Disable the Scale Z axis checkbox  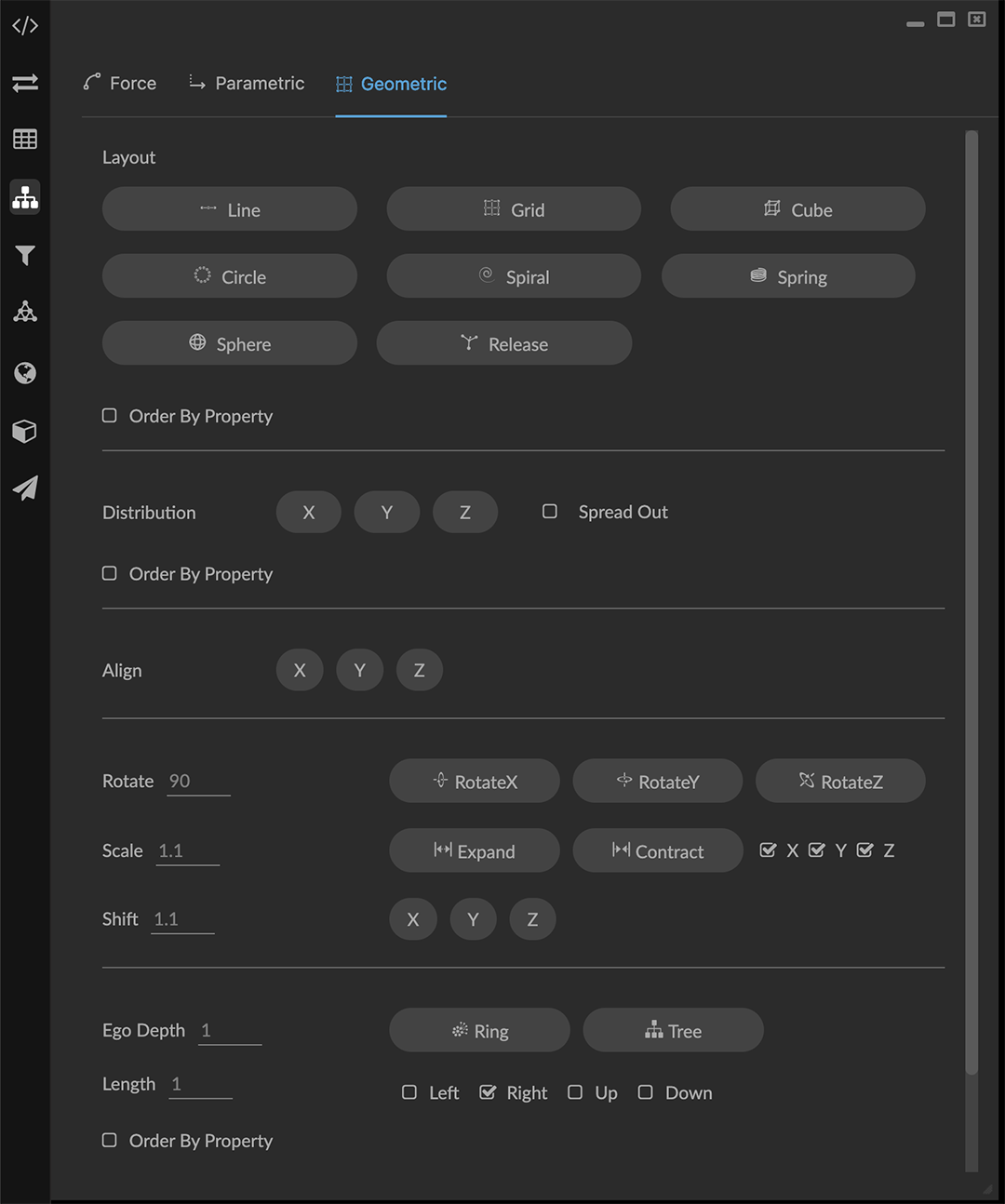(865, 850)
